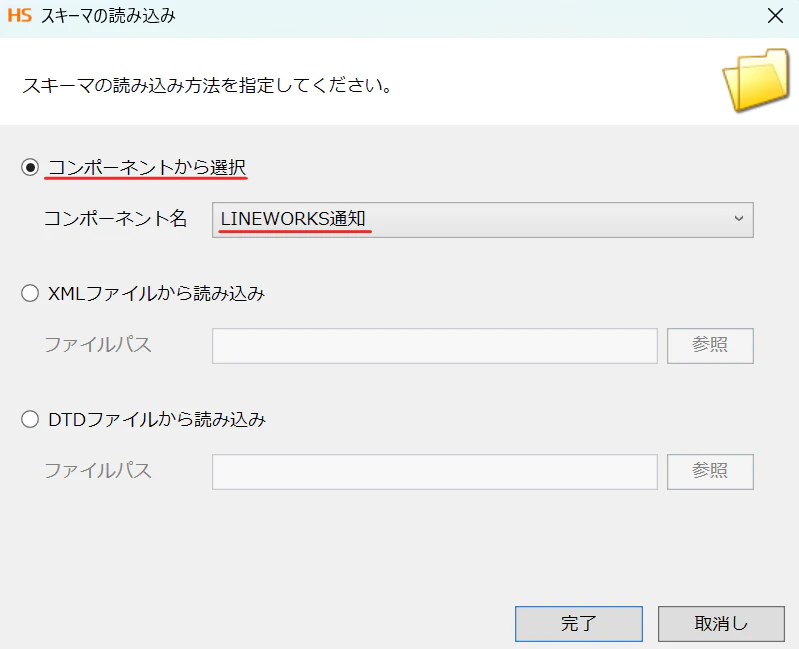Click the ファイルパス label under XMLファイルから読み込み
Viewport: 799px width, 649px height.
point(98,345)
